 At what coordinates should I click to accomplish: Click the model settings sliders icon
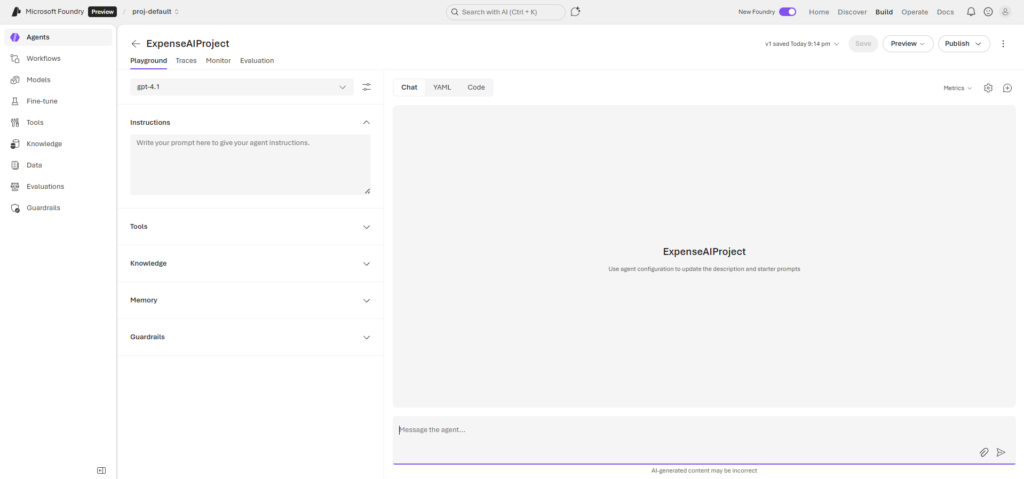coord(366,87)
